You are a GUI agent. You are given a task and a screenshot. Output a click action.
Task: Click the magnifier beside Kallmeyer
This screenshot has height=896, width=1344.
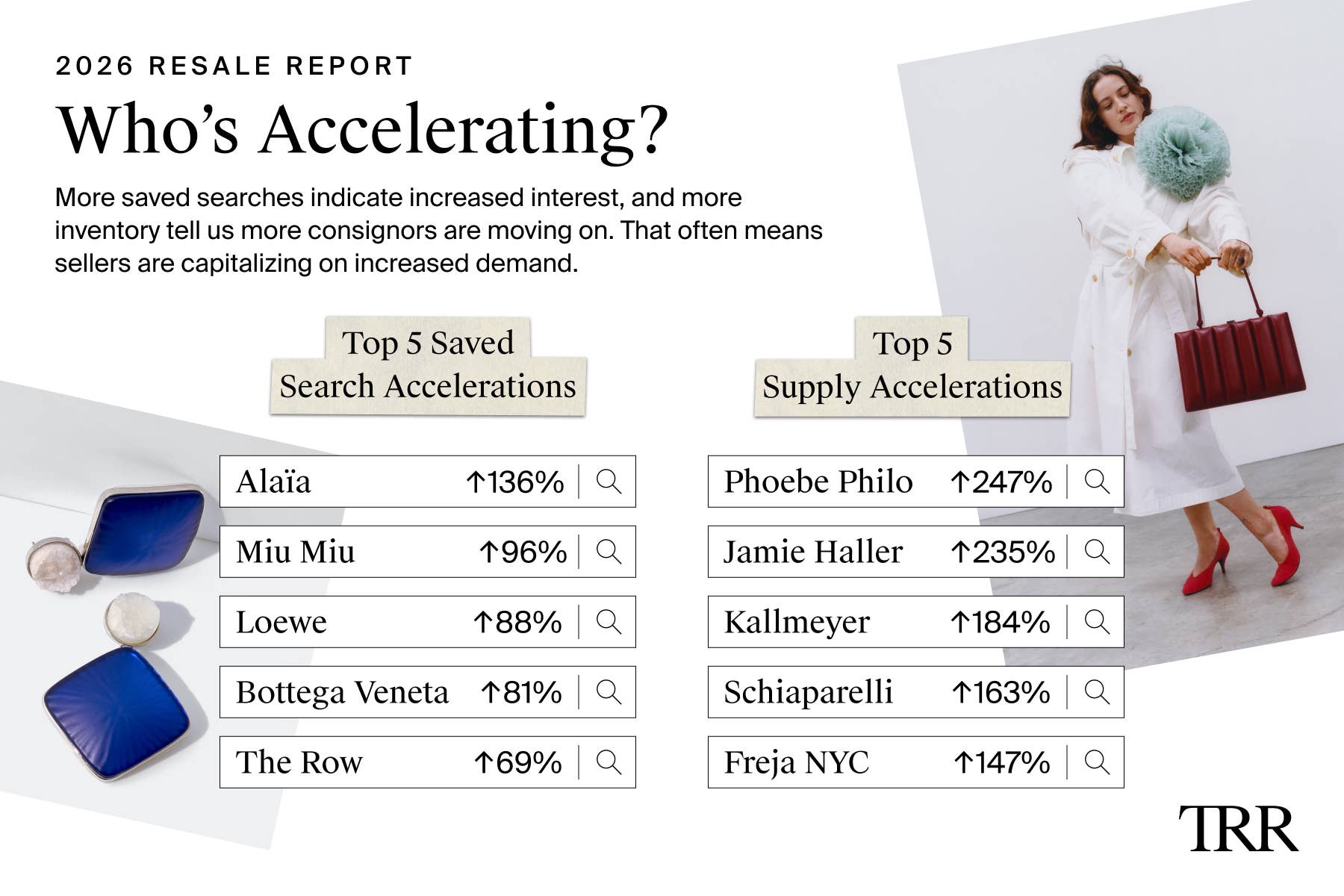(1097, 622)
